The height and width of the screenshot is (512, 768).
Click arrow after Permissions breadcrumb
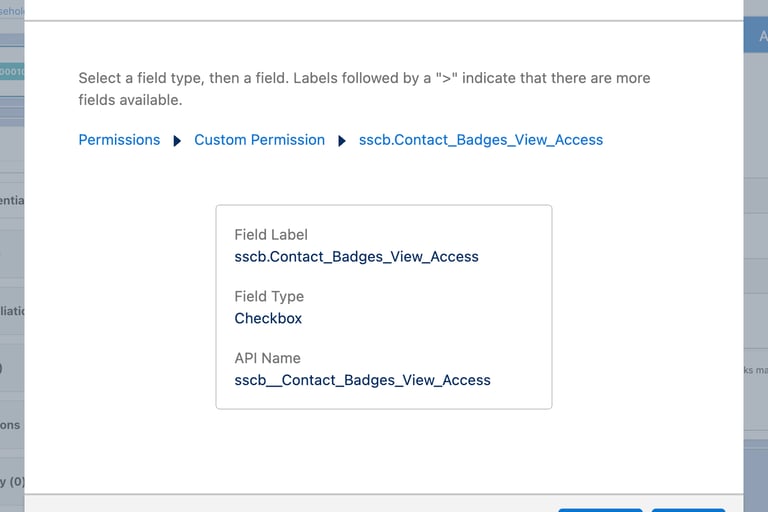177,141
